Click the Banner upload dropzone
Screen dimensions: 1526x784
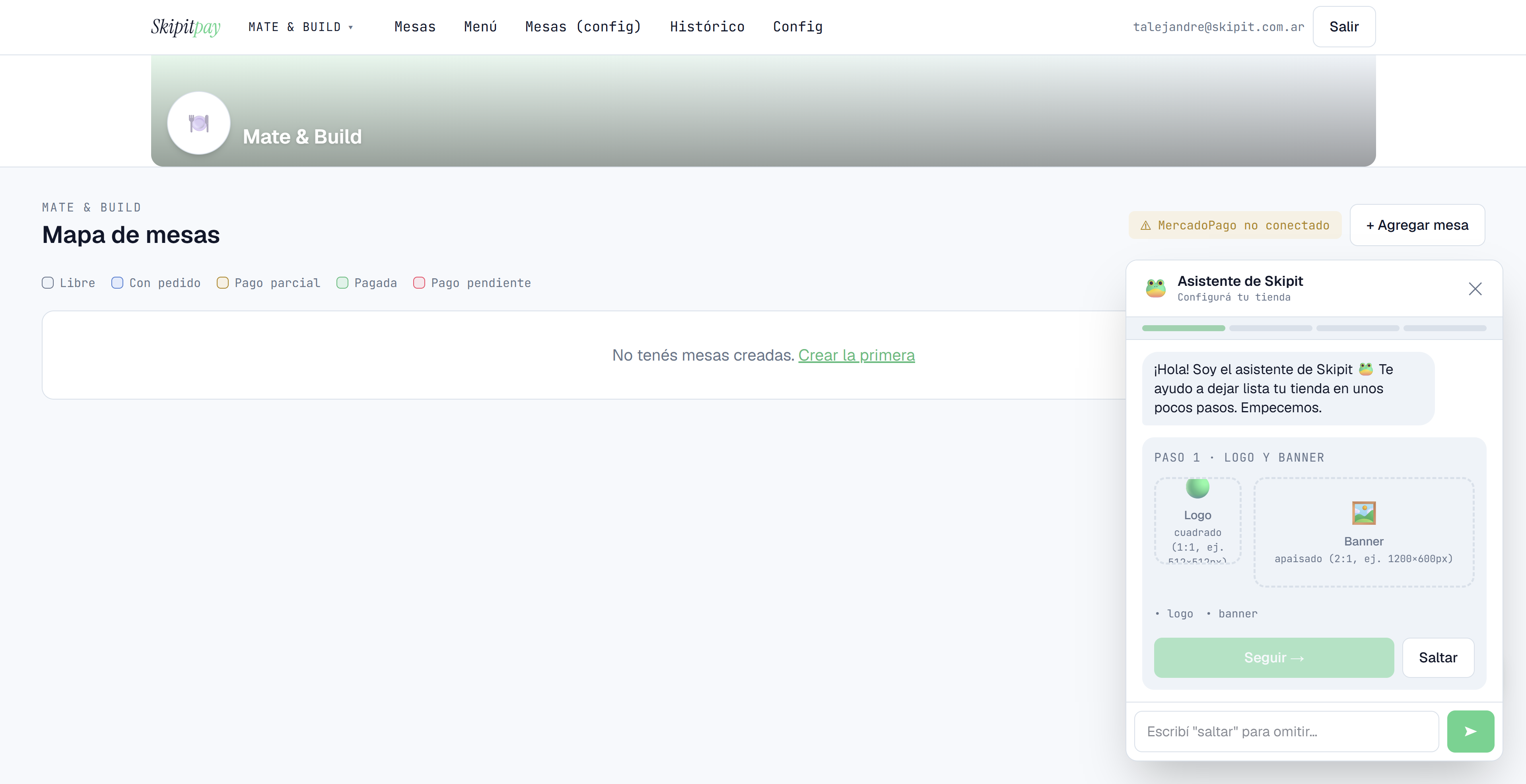click(1364, 532)
